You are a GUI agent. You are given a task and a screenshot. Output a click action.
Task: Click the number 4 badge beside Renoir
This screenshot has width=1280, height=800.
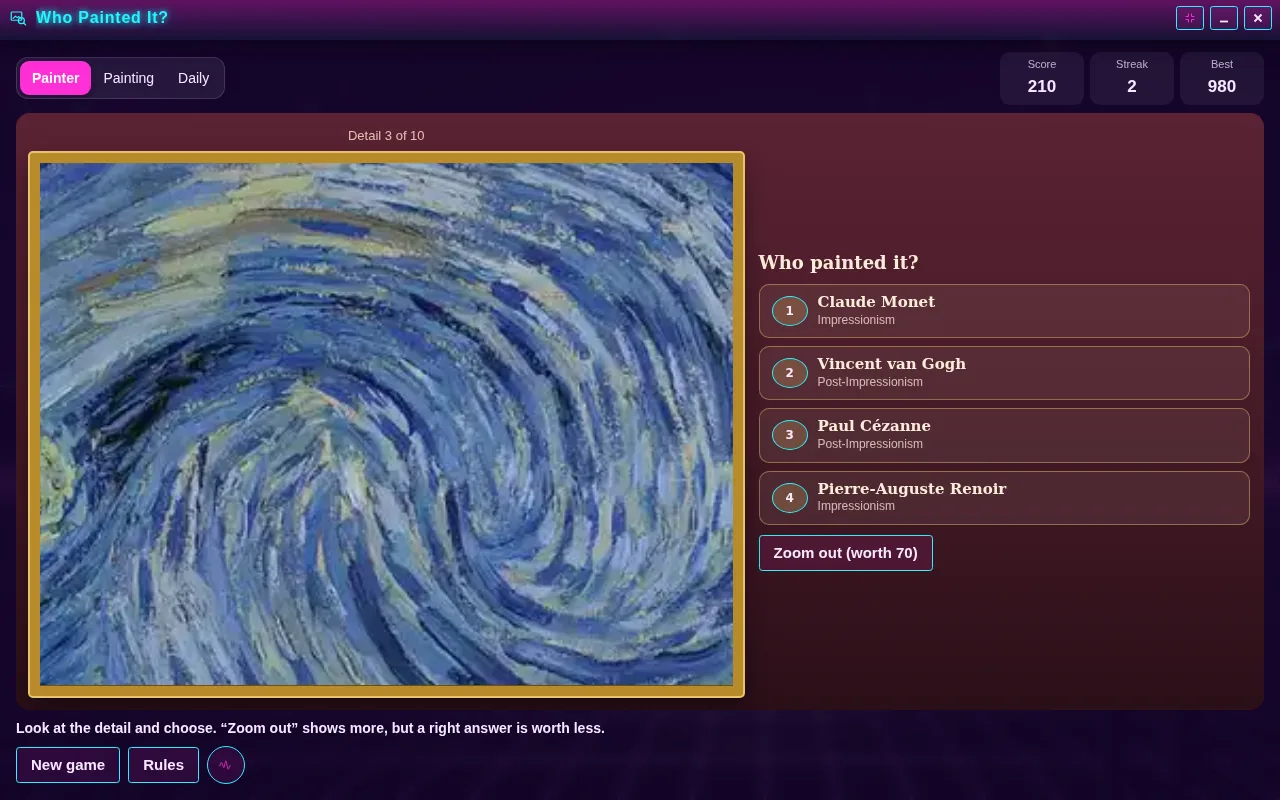[x=790, y=498]
